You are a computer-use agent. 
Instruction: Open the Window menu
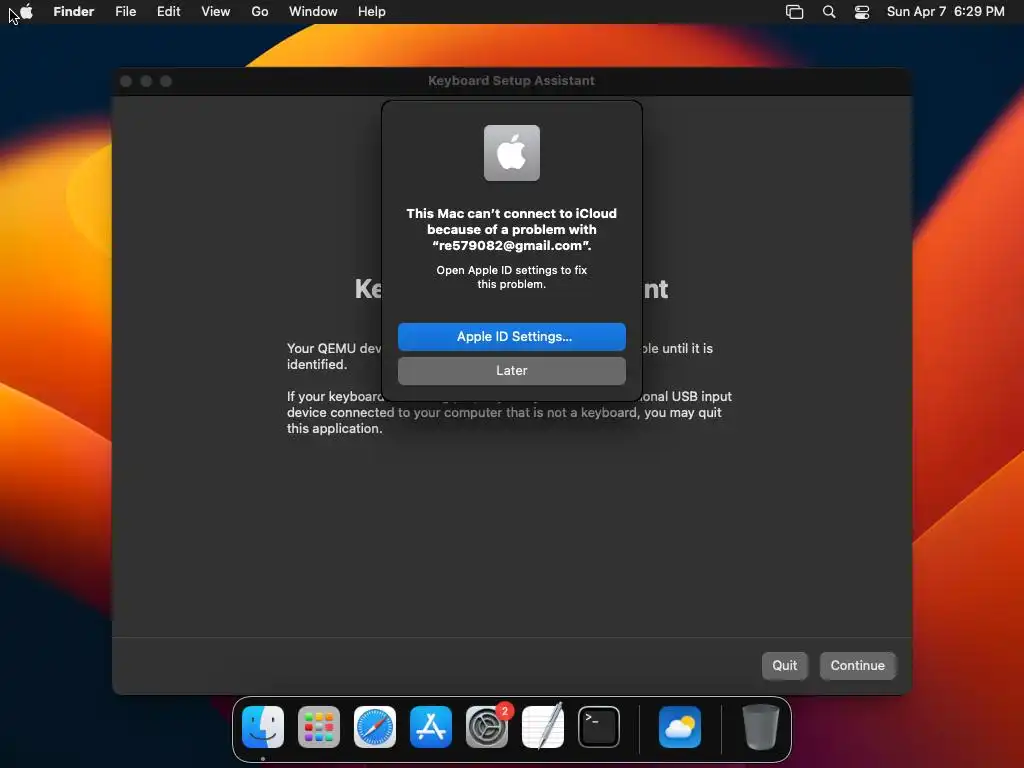click(313, 11)
